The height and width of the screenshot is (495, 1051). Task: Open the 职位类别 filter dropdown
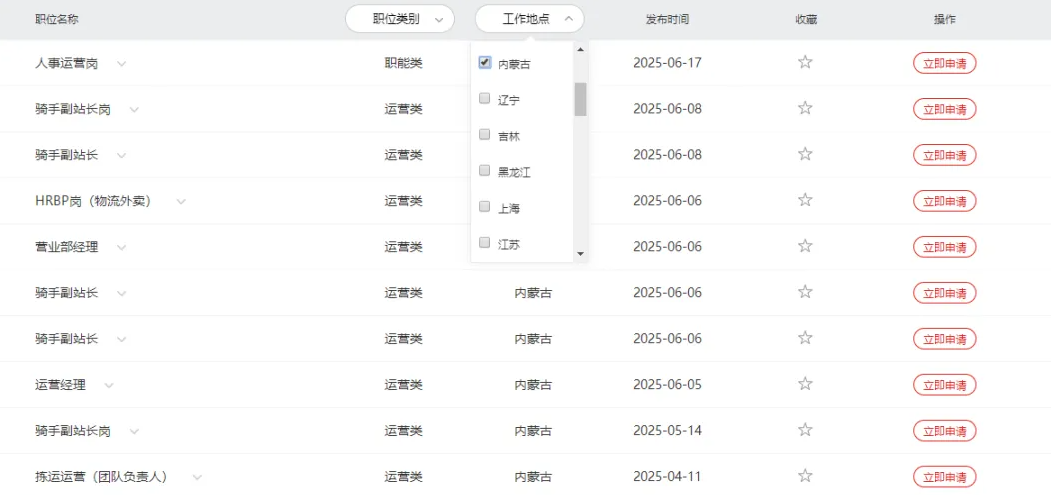pyautogui.click(x=399, y=19)
